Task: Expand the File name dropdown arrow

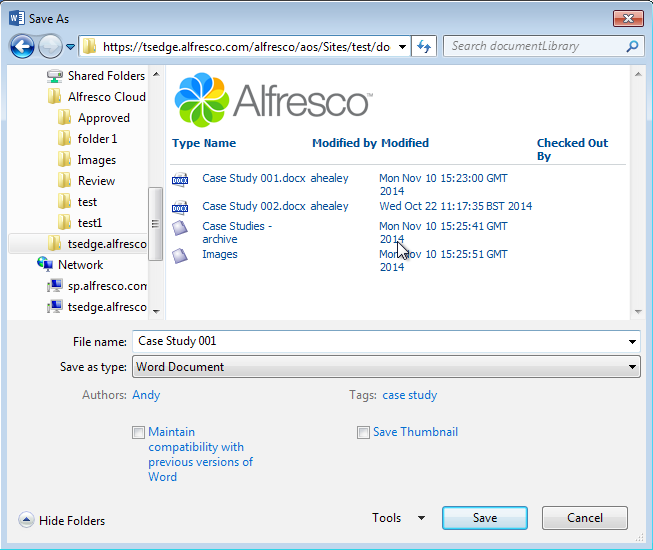Action: 632,342
